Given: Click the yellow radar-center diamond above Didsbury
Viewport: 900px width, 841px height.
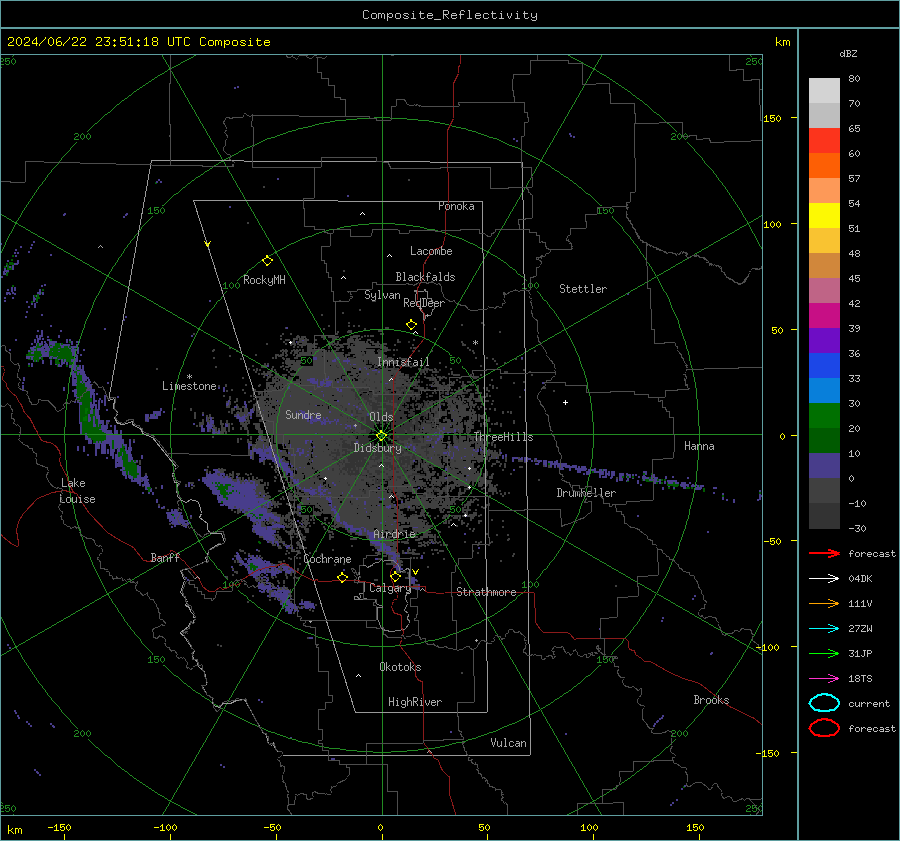Looking at the screenshot, I should [381, 436].
